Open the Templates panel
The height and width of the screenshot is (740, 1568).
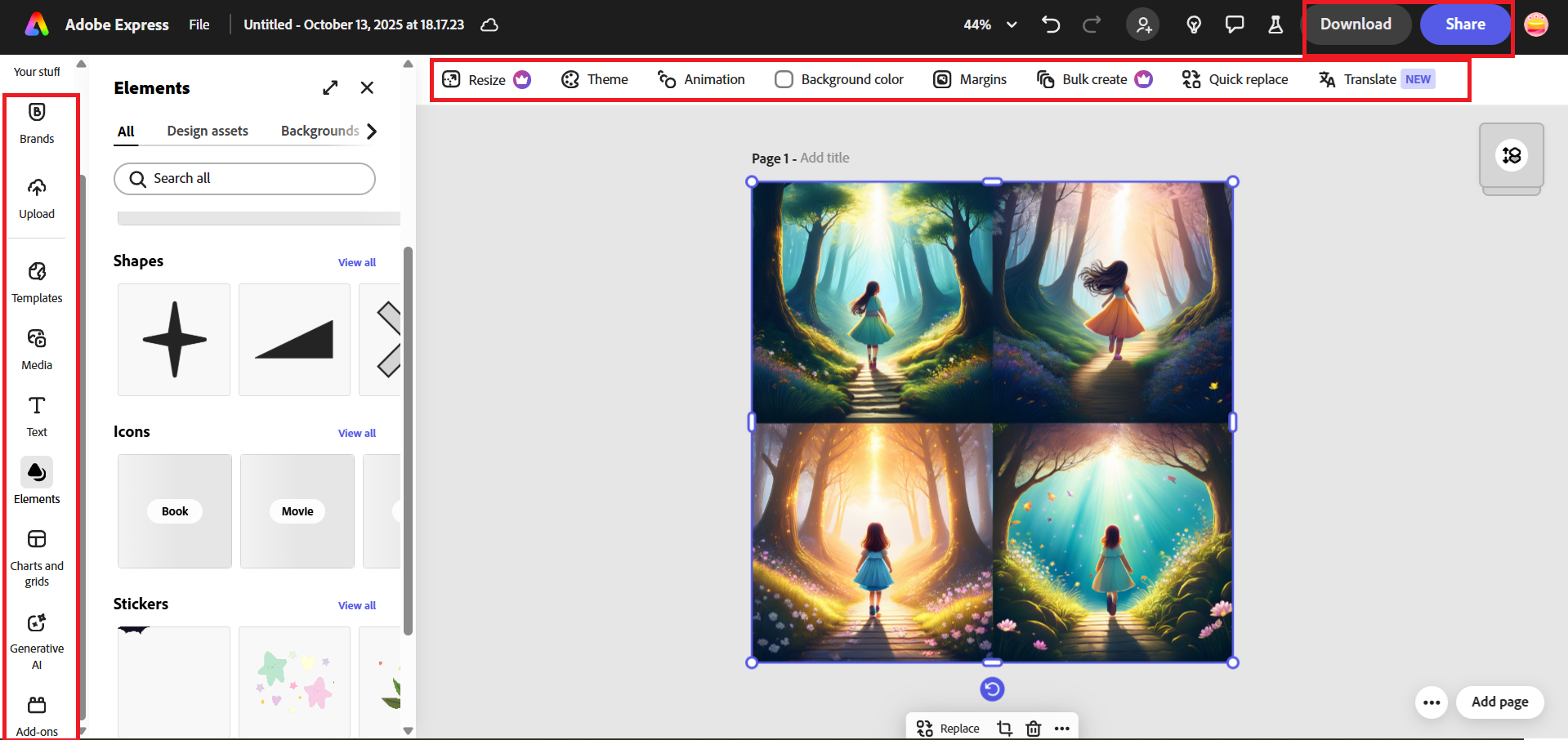pos(37,279)
